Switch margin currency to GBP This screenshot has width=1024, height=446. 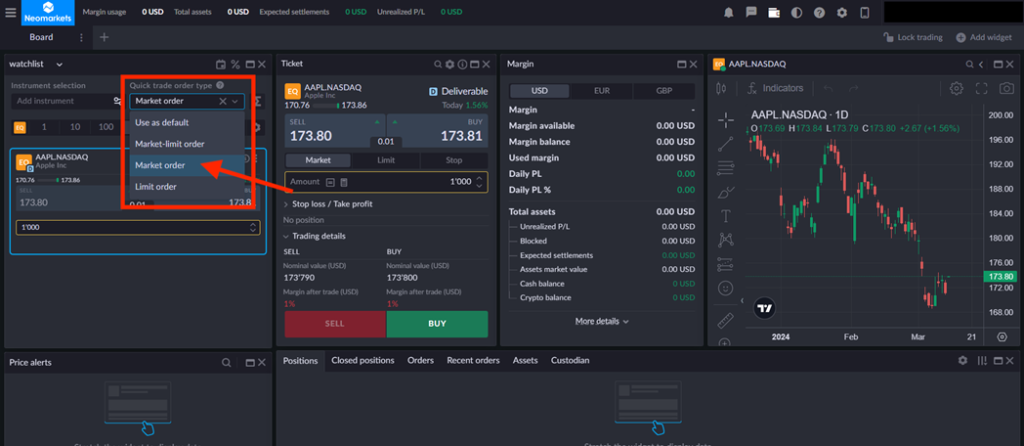coord(663,90)
